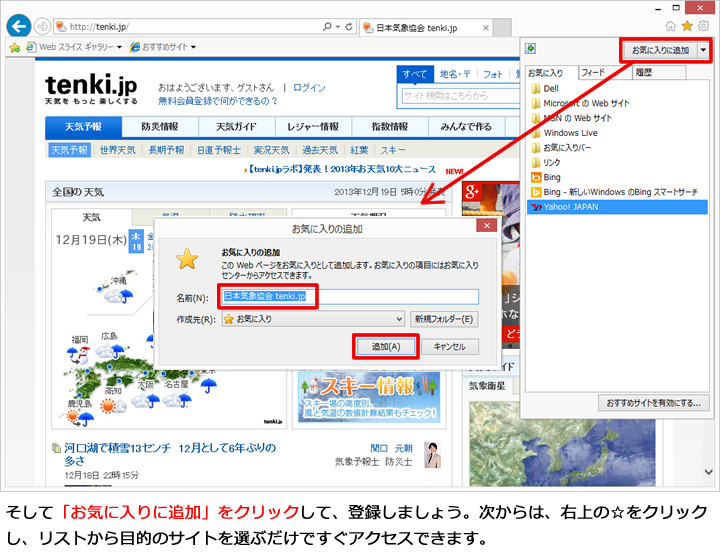The image size is (720, 556).
Task: Click おすすめサイトを有効にする button
Action: (x=653, y=403)
